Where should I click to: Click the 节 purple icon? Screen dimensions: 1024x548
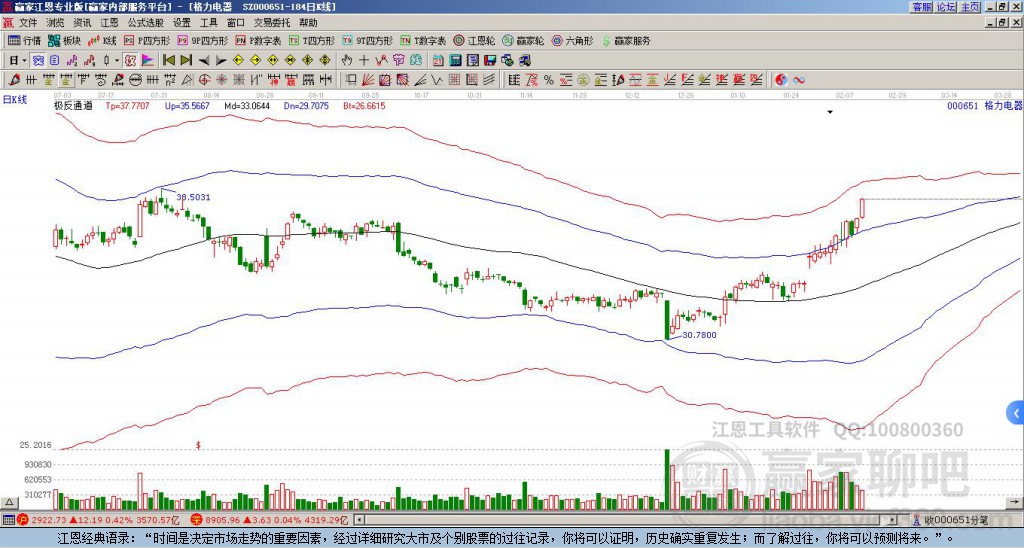click(398, 61)
